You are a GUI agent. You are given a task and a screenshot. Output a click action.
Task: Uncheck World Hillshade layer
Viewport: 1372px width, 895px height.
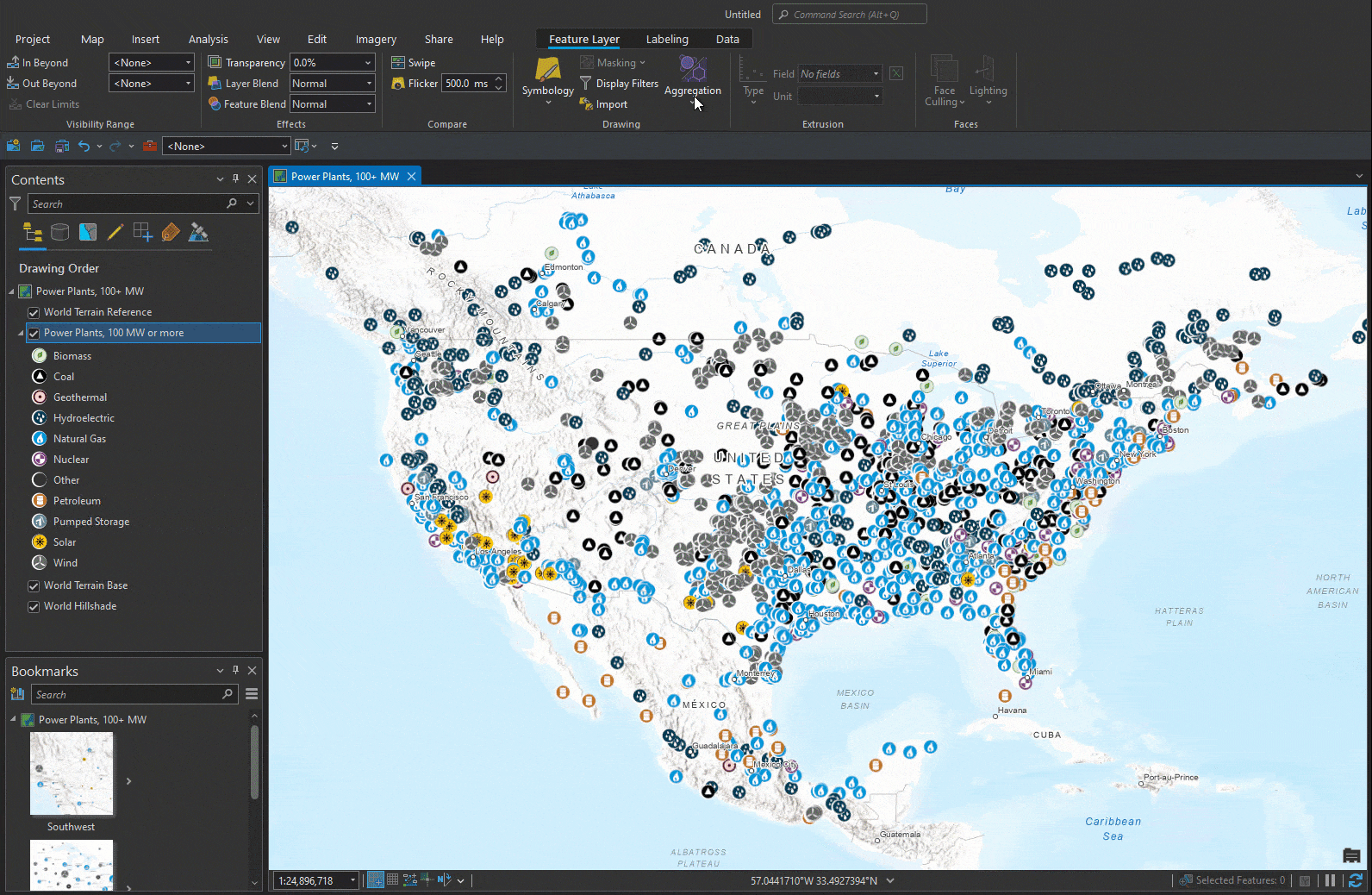coord(34,606)
